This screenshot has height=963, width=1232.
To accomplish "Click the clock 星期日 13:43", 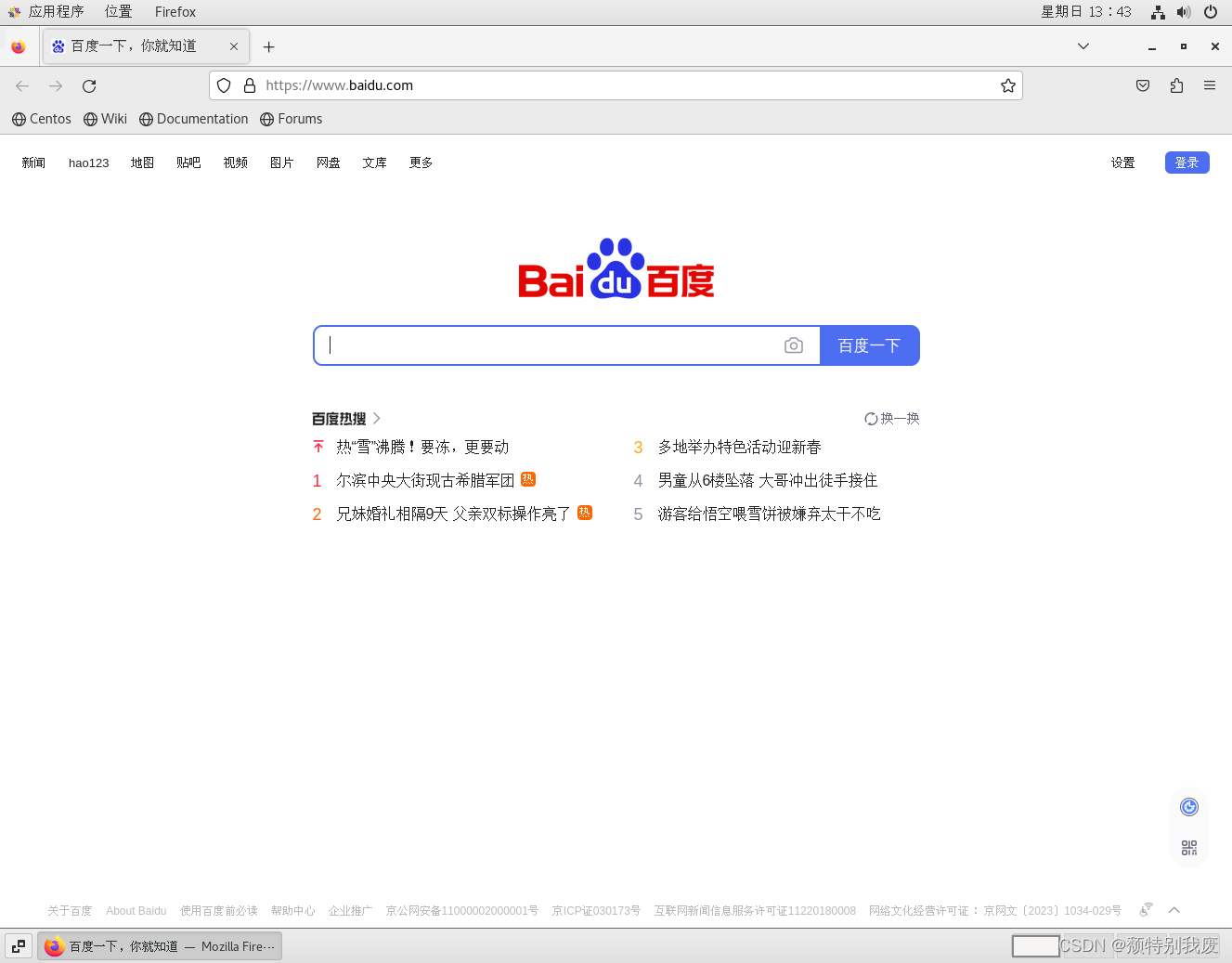I will (1086, 12).
